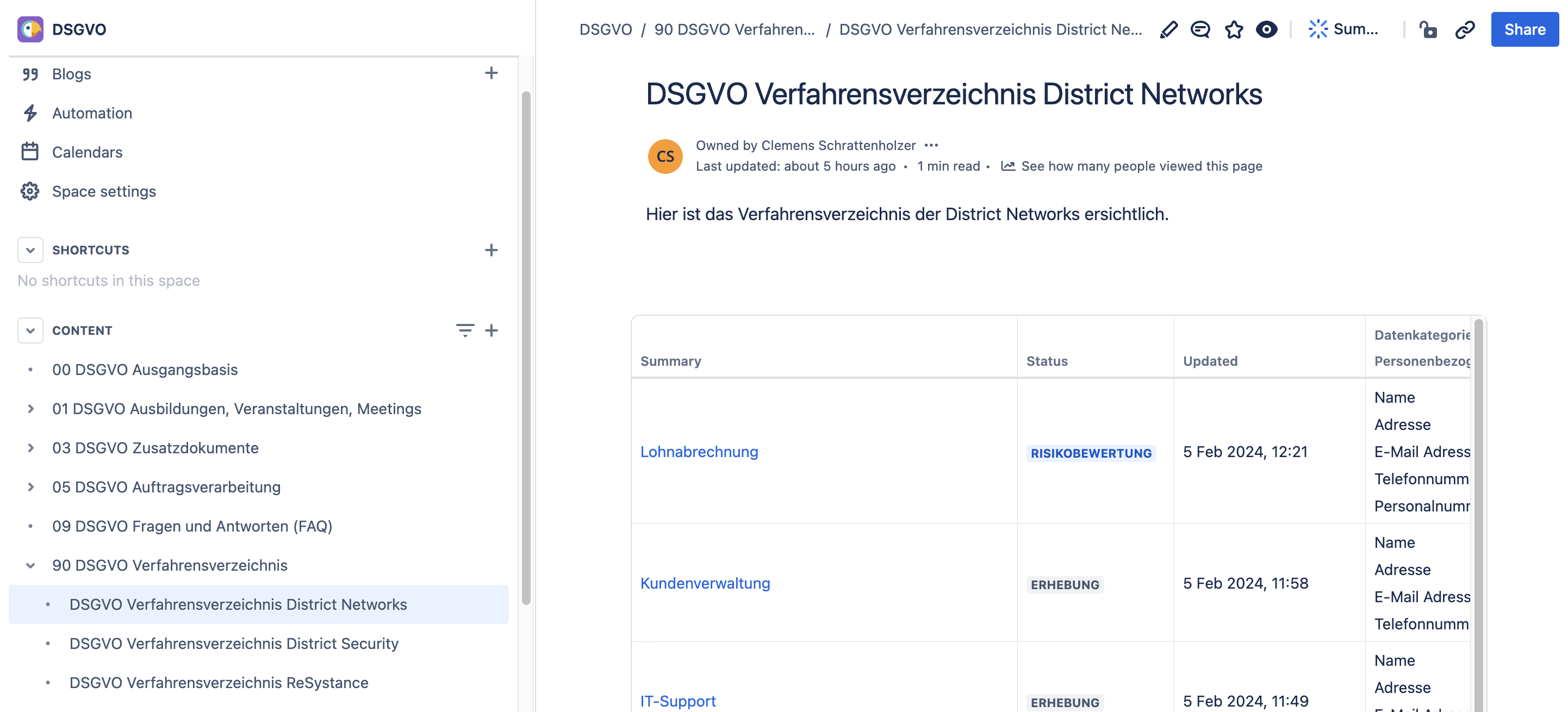The image size is (1568, 712).
Task: Open content filter sort icon
Action: tap(464, 330)
